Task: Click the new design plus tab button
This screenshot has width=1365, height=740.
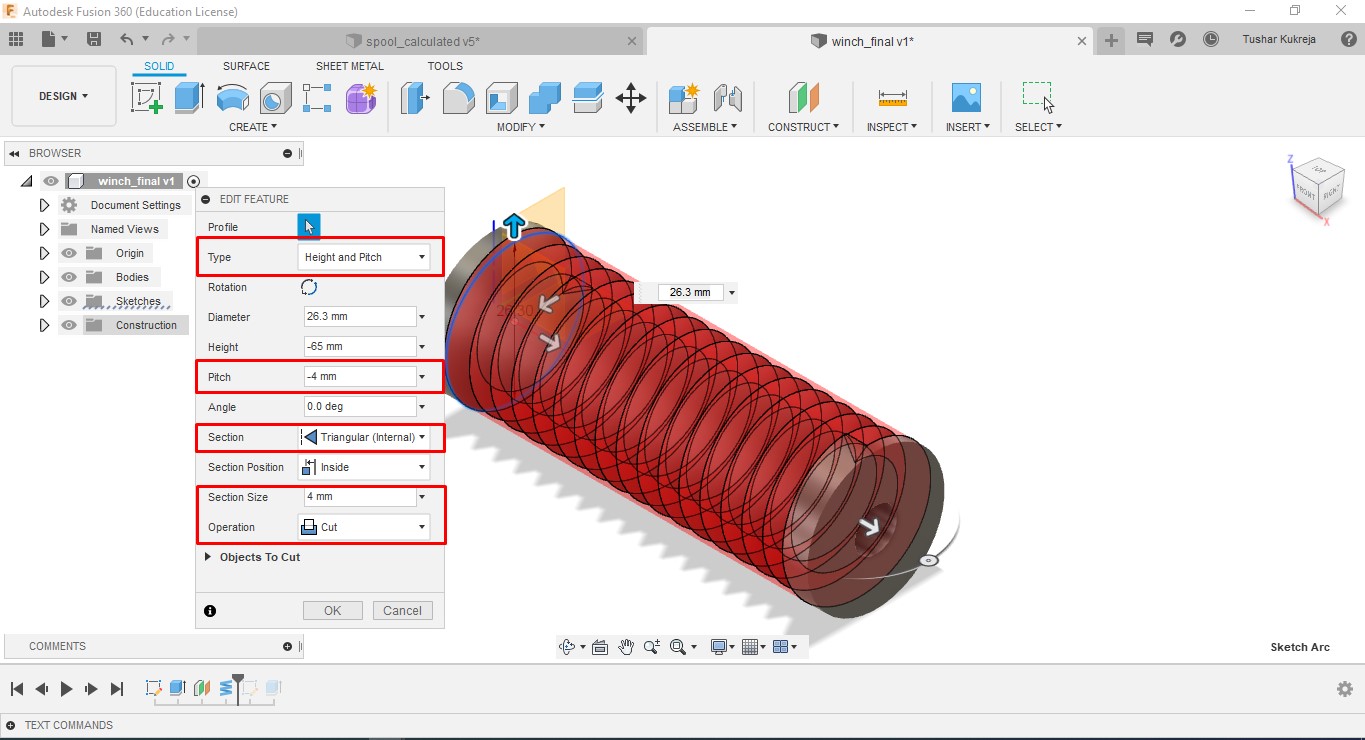Action: pos(1111,40)
